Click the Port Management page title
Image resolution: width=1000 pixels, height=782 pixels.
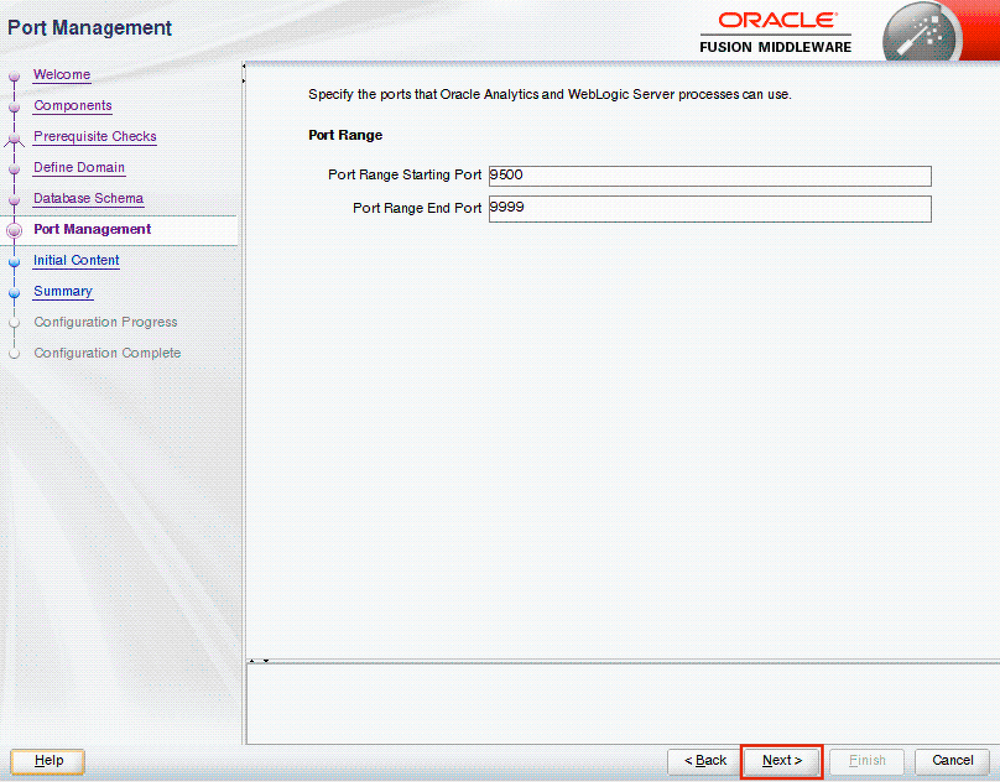(x=89, y=28)
